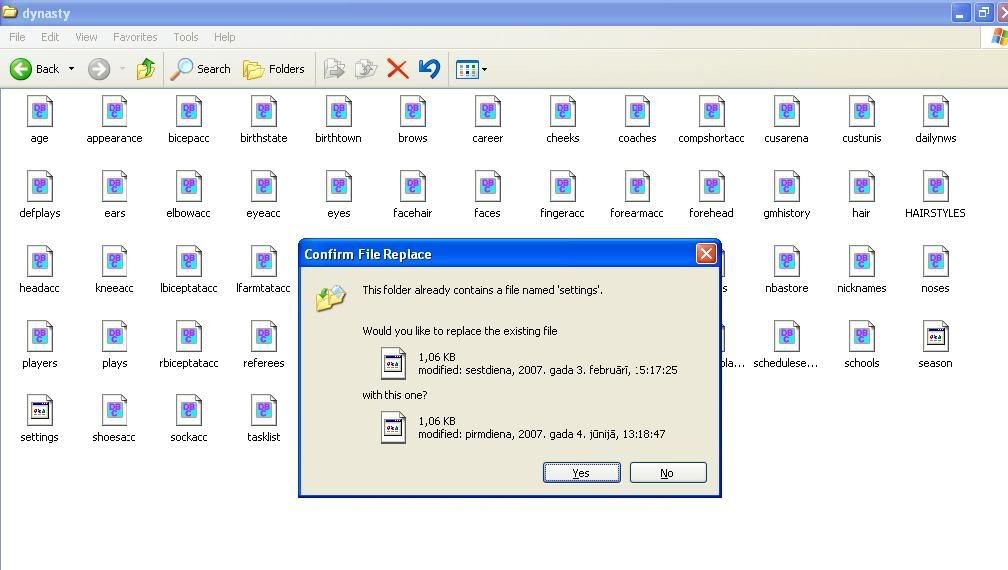Image resolution: width=1008 pixels, height=570 pixels.
Task: Select the cheeks file icon
Action: [x=562, y=111]
